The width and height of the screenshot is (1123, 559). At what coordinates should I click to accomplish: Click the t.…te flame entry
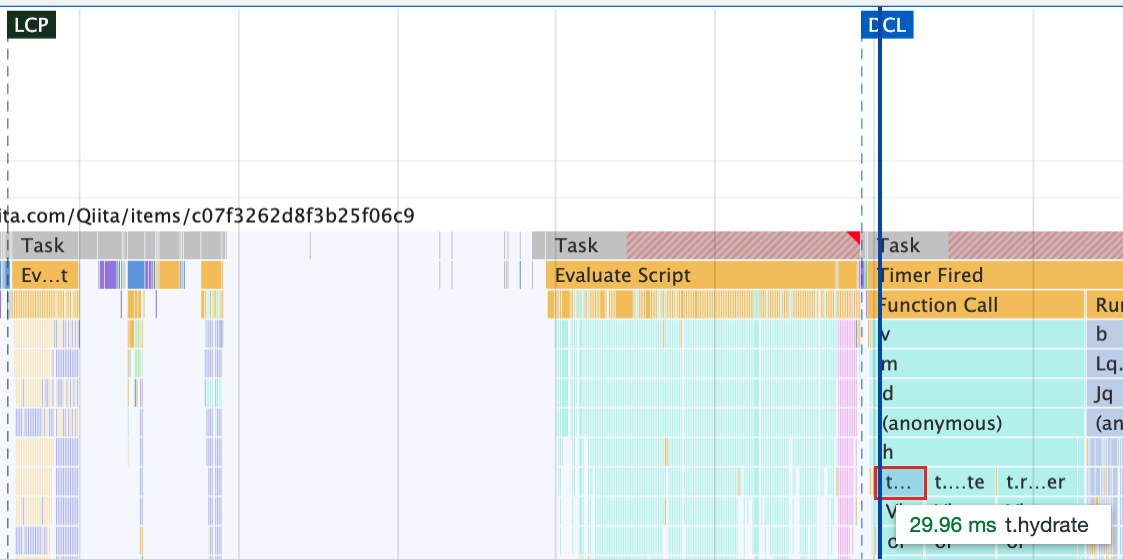[960, 483]
